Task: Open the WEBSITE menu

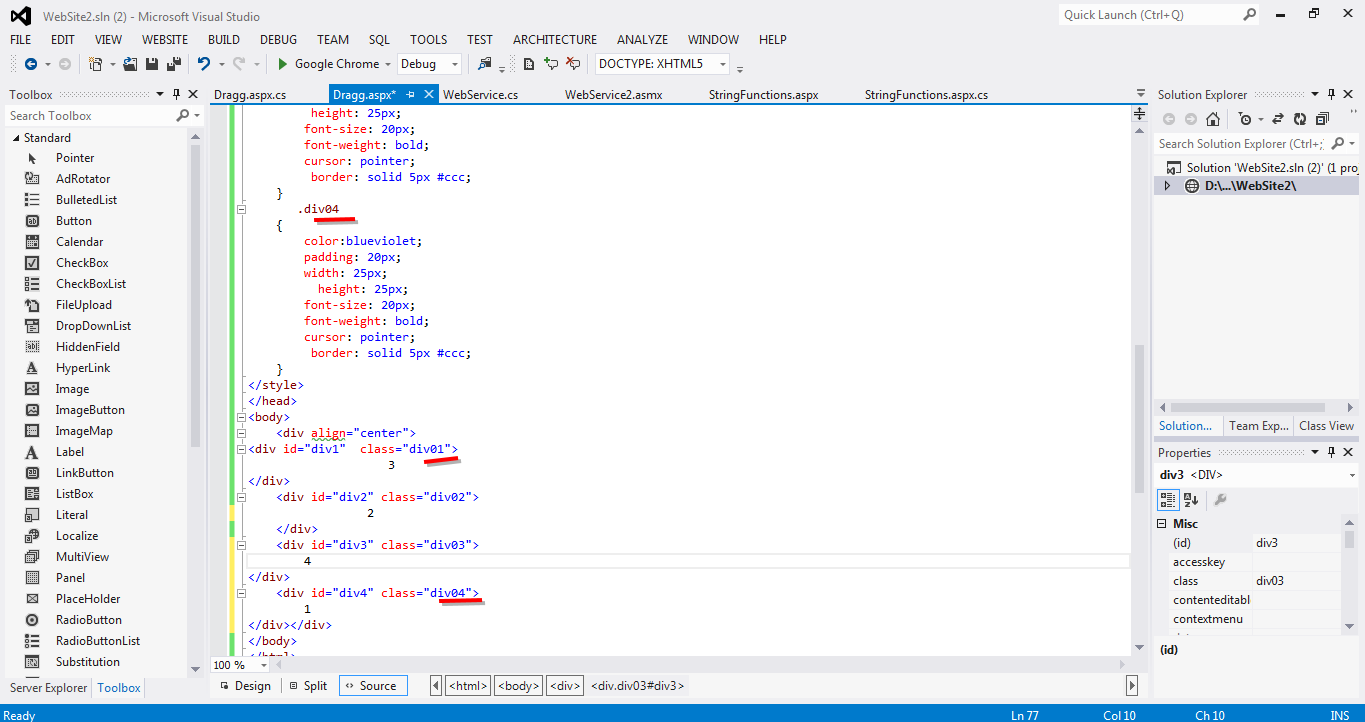Action: click(164, 39)
